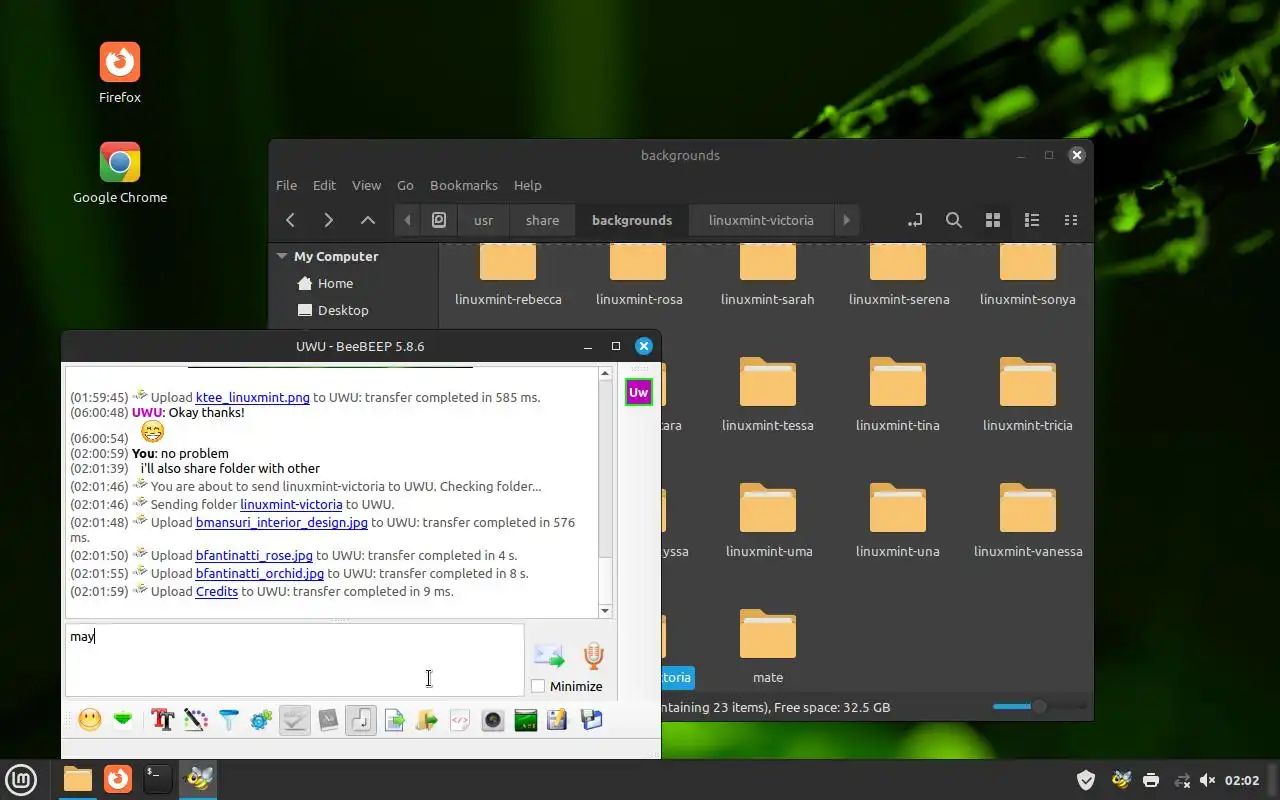The height and width of the screenshot is (800, 1280).
Task: Select the linuxmint-victoria path tab
Action: 761,220
